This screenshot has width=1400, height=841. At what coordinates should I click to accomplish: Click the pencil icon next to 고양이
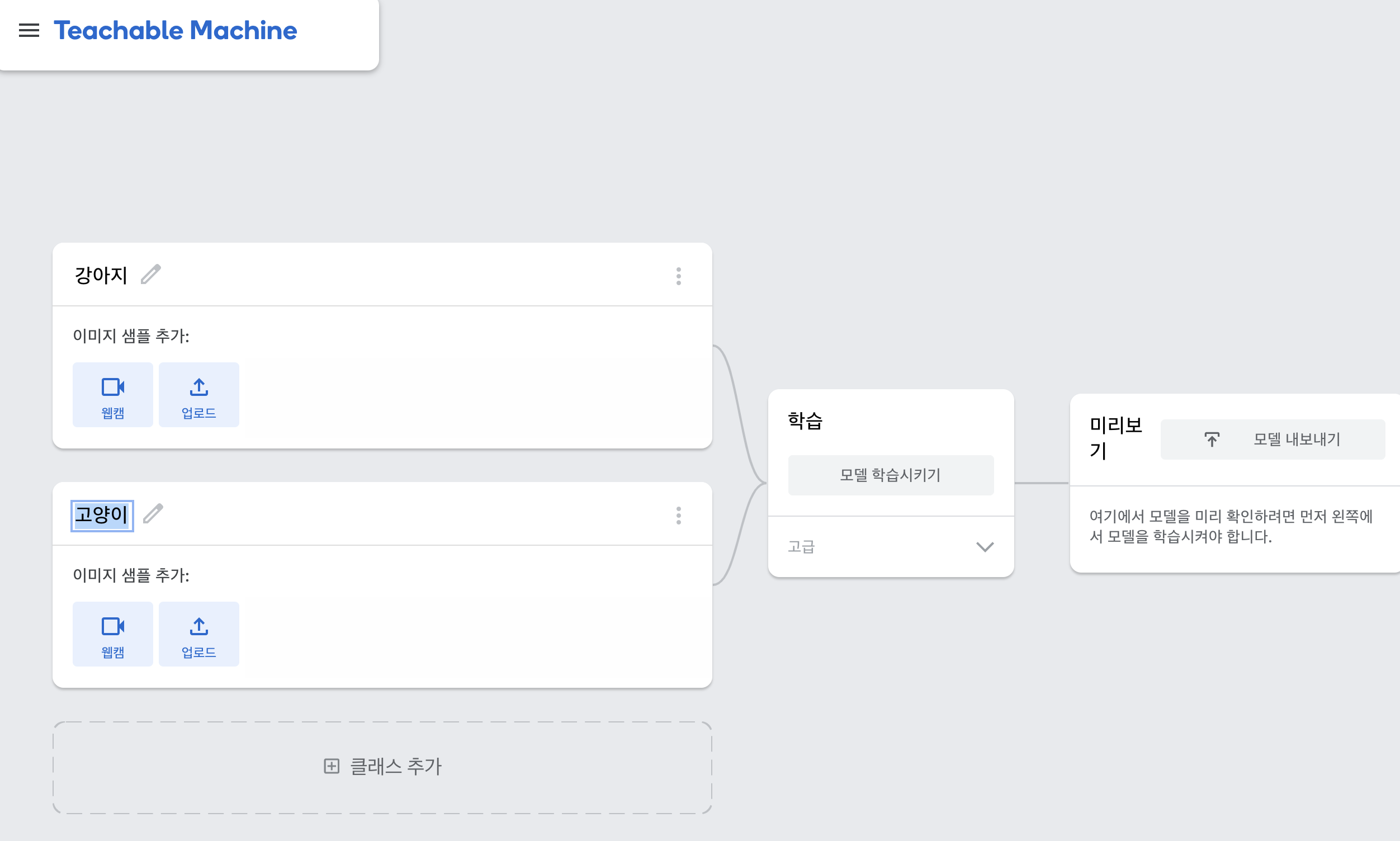(x=153, y=513)
